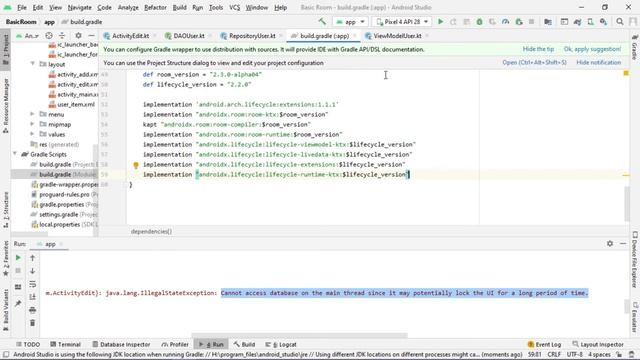This screenshot has width=640, height=360.
Task: Open the File menu
Action: point(22,7)
